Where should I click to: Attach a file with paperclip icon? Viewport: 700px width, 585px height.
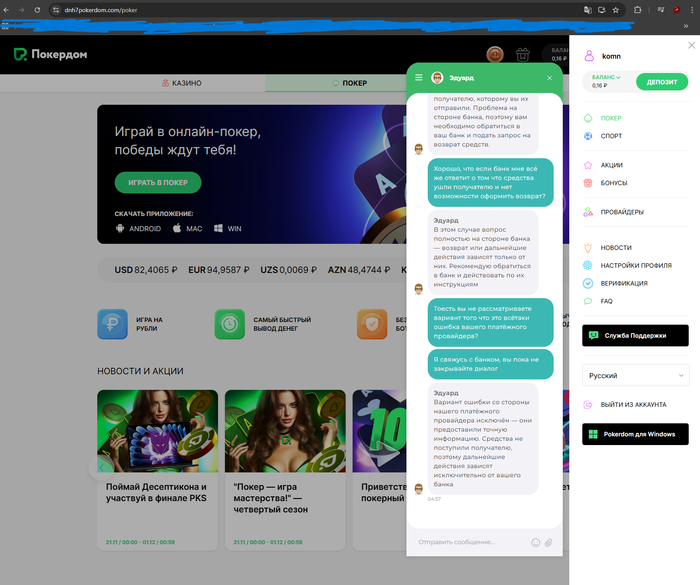coord(549,543)
